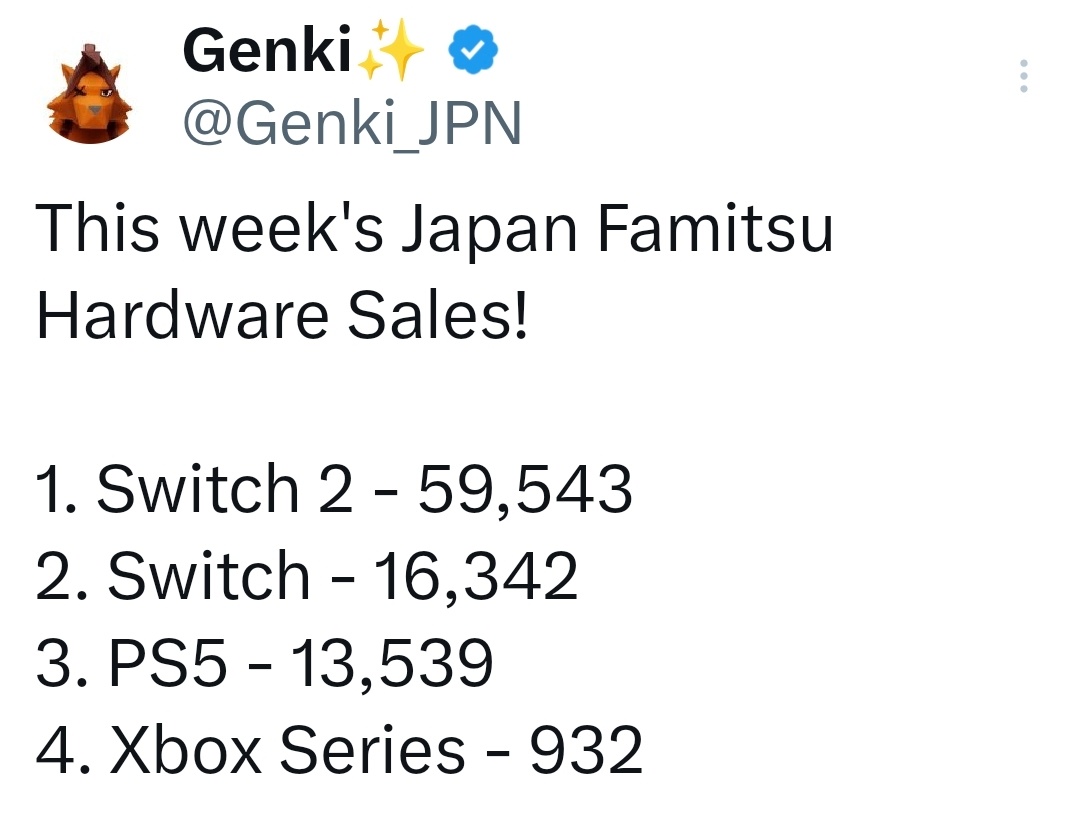This screenshot has height=826, width=1080.
Task: Click the sparkles emoji beside Genki
Action: pyautogui.click(x=391, y=52)
